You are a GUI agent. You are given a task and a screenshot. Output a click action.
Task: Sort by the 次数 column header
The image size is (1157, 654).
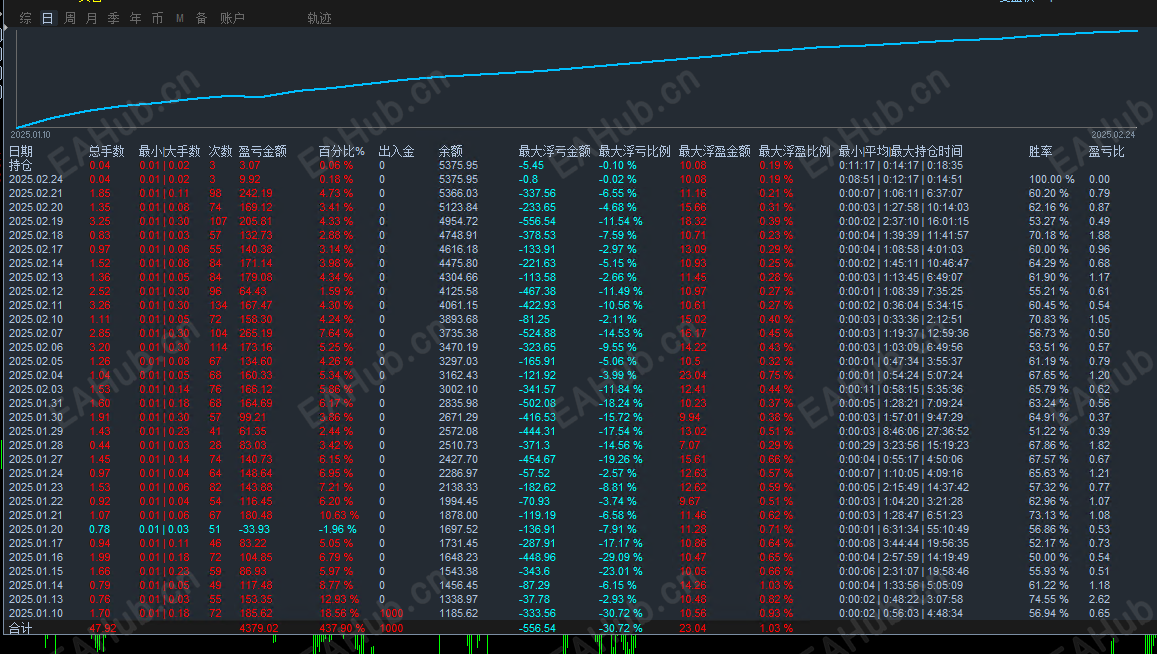[221, 151]
